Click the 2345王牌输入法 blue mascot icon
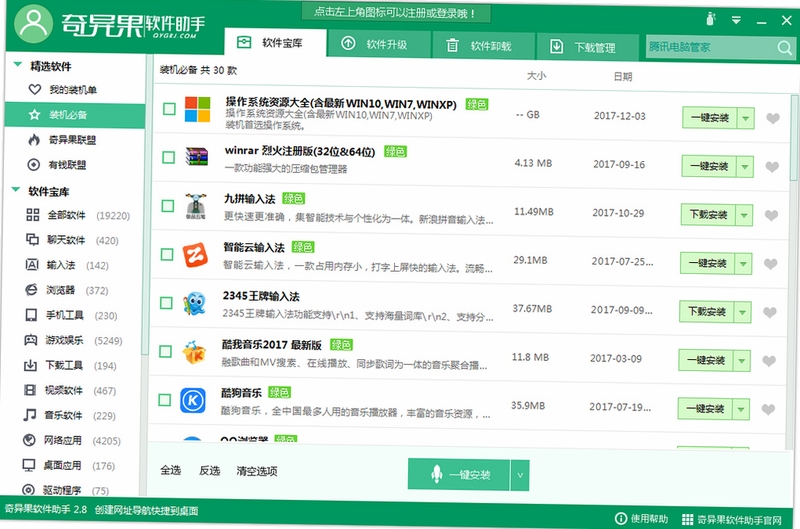800x529 pixels. point(194,304)
